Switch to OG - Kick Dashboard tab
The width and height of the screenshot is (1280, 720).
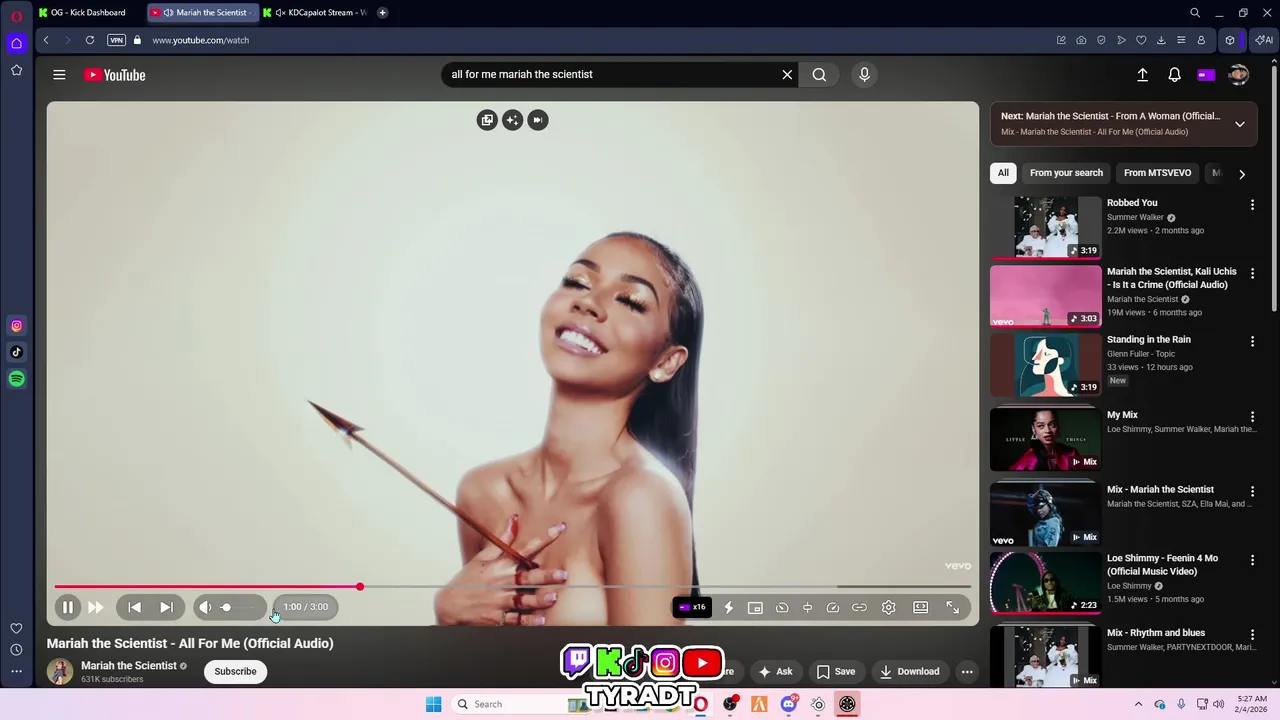point(88,12)
